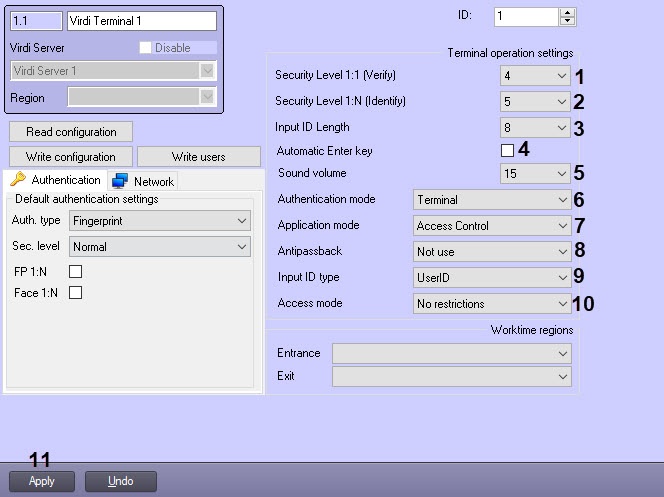Screen dimensions: 664x497
Task: Click the Virdi Terminal 1 name field
Action: tap(141, 20)
